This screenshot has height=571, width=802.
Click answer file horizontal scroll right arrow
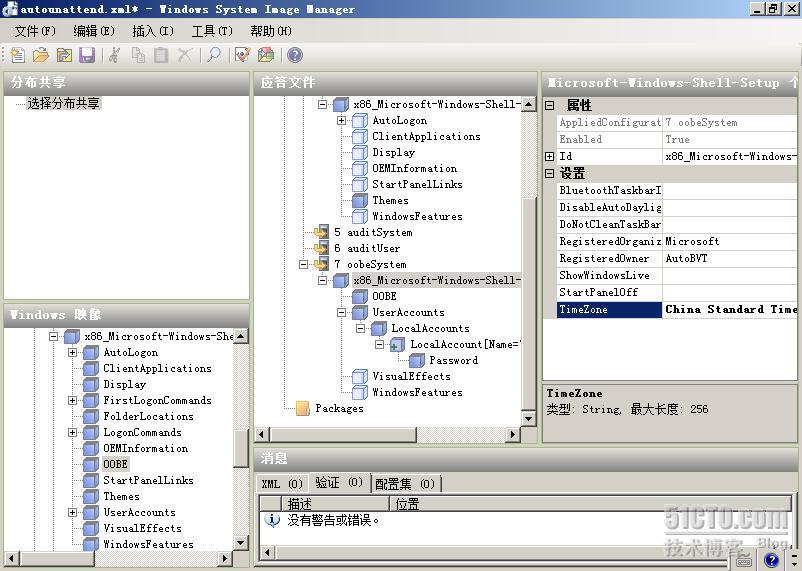[513, 434]
